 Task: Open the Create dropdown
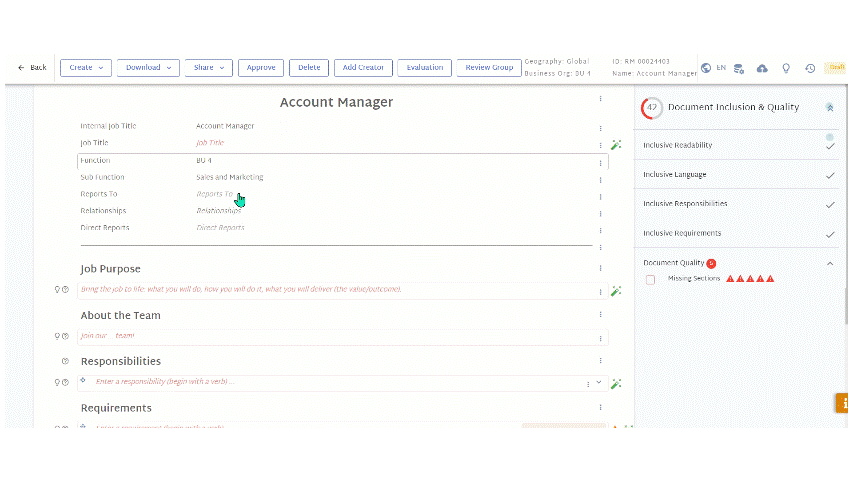86,67
